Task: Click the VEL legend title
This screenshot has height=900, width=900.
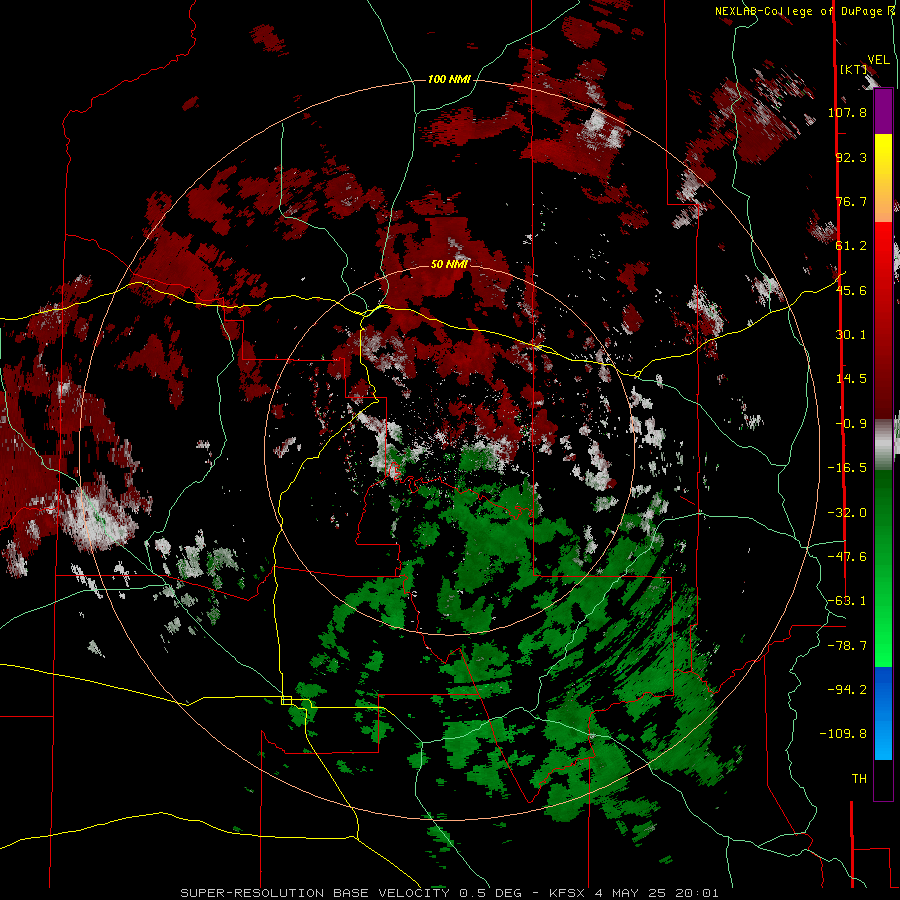Action: 878,60
